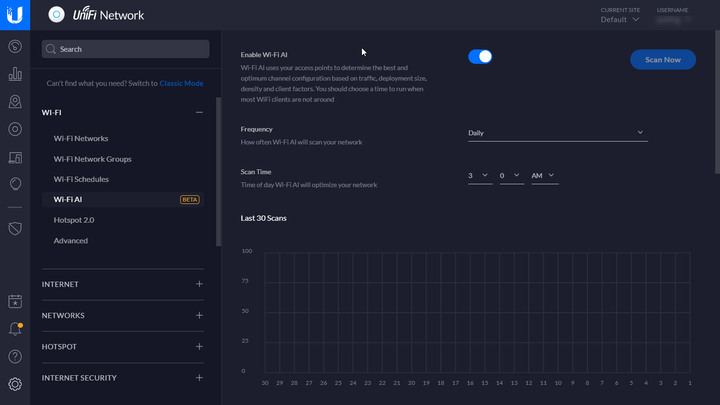Expand the HOTSPOT section
Screen dimensions: 720x405
[199, 347]
